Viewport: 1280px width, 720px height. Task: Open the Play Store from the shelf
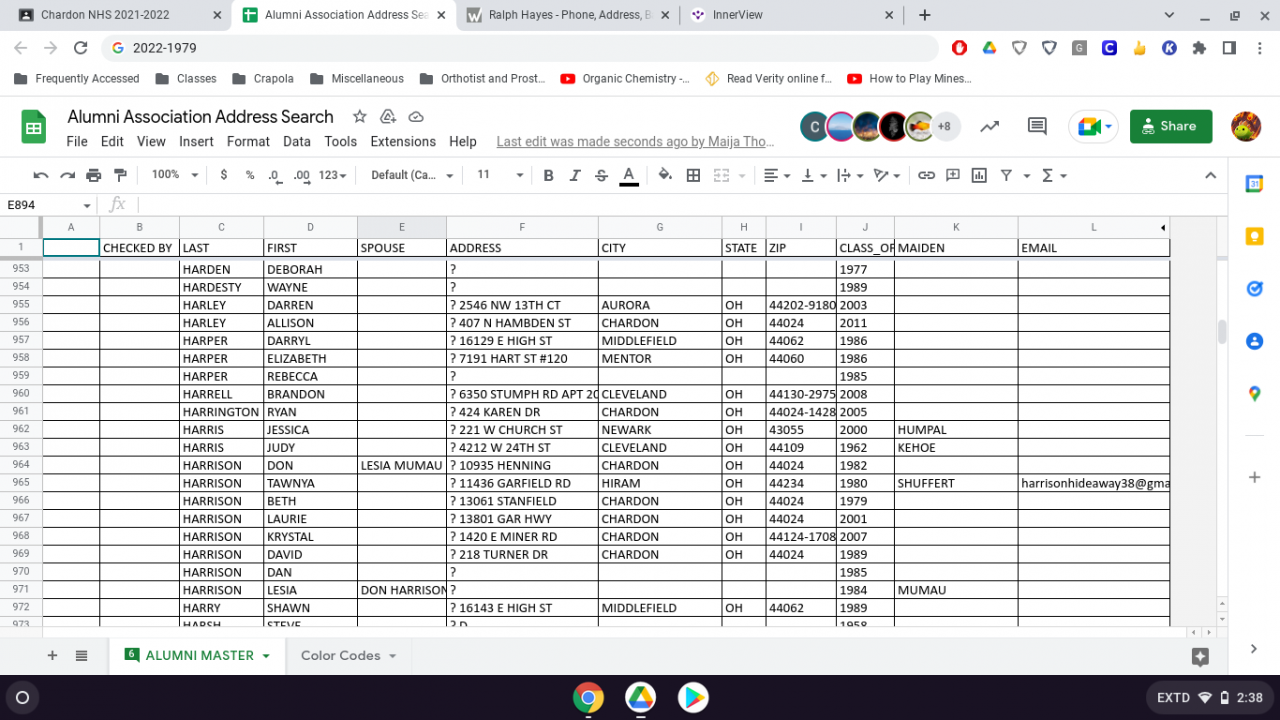coord(692,698)
